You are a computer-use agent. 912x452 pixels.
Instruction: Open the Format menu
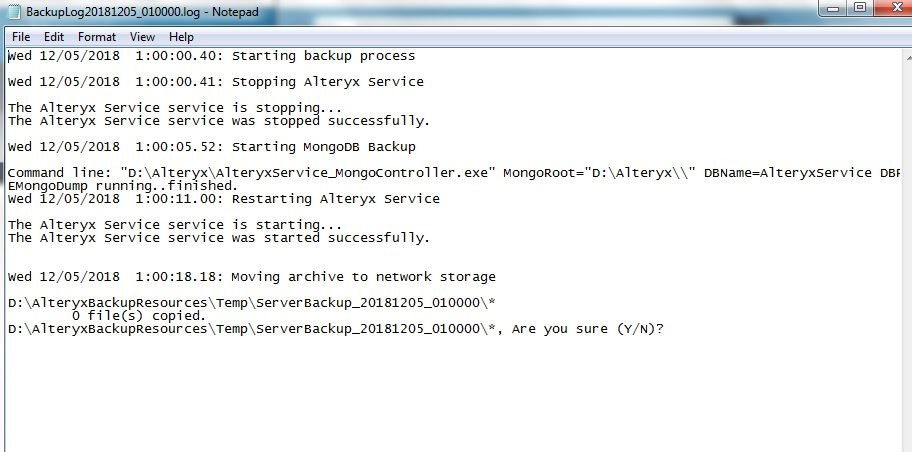click(x=97, y=37)
